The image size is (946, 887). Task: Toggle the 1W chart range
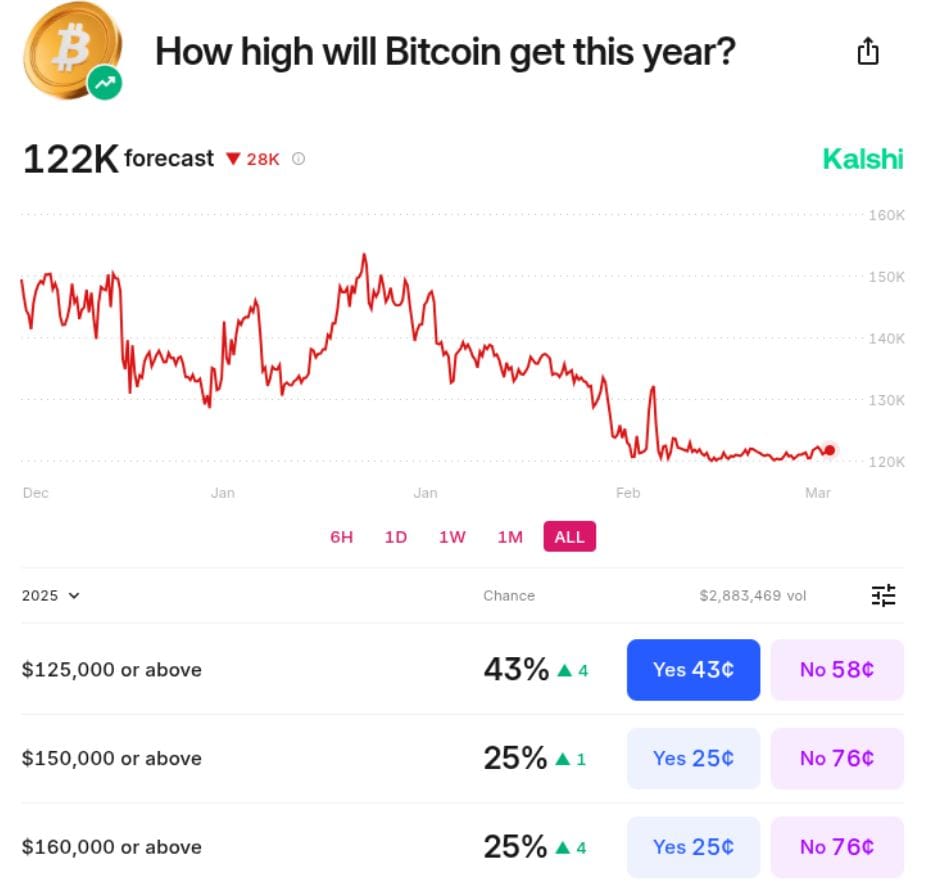click(x=452, y=536)
